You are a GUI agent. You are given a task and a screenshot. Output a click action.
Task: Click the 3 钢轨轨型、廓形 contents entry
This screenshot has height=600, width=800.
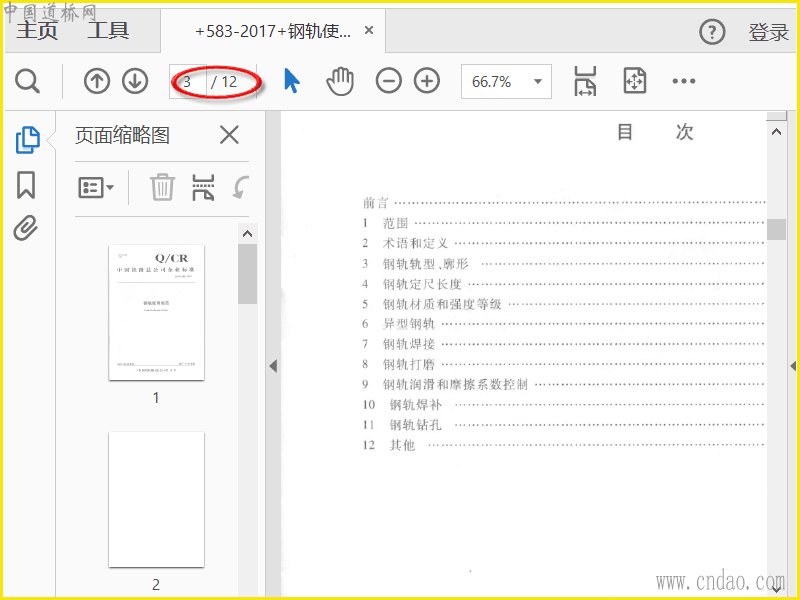point(564,264)
